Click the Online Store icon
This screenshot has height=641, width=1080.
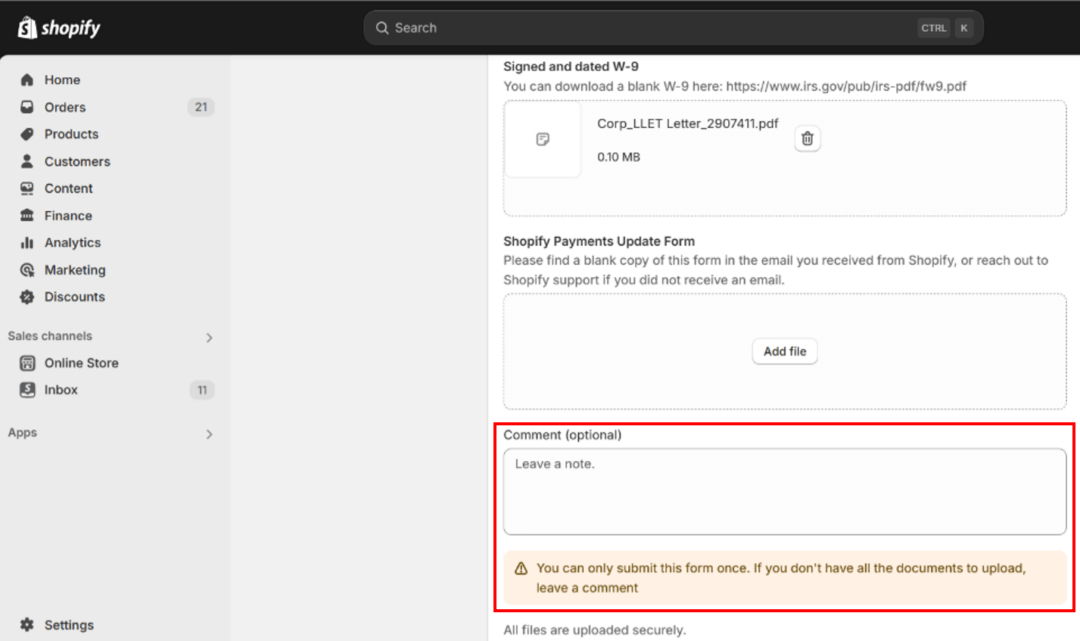click(x=27, y=363)
